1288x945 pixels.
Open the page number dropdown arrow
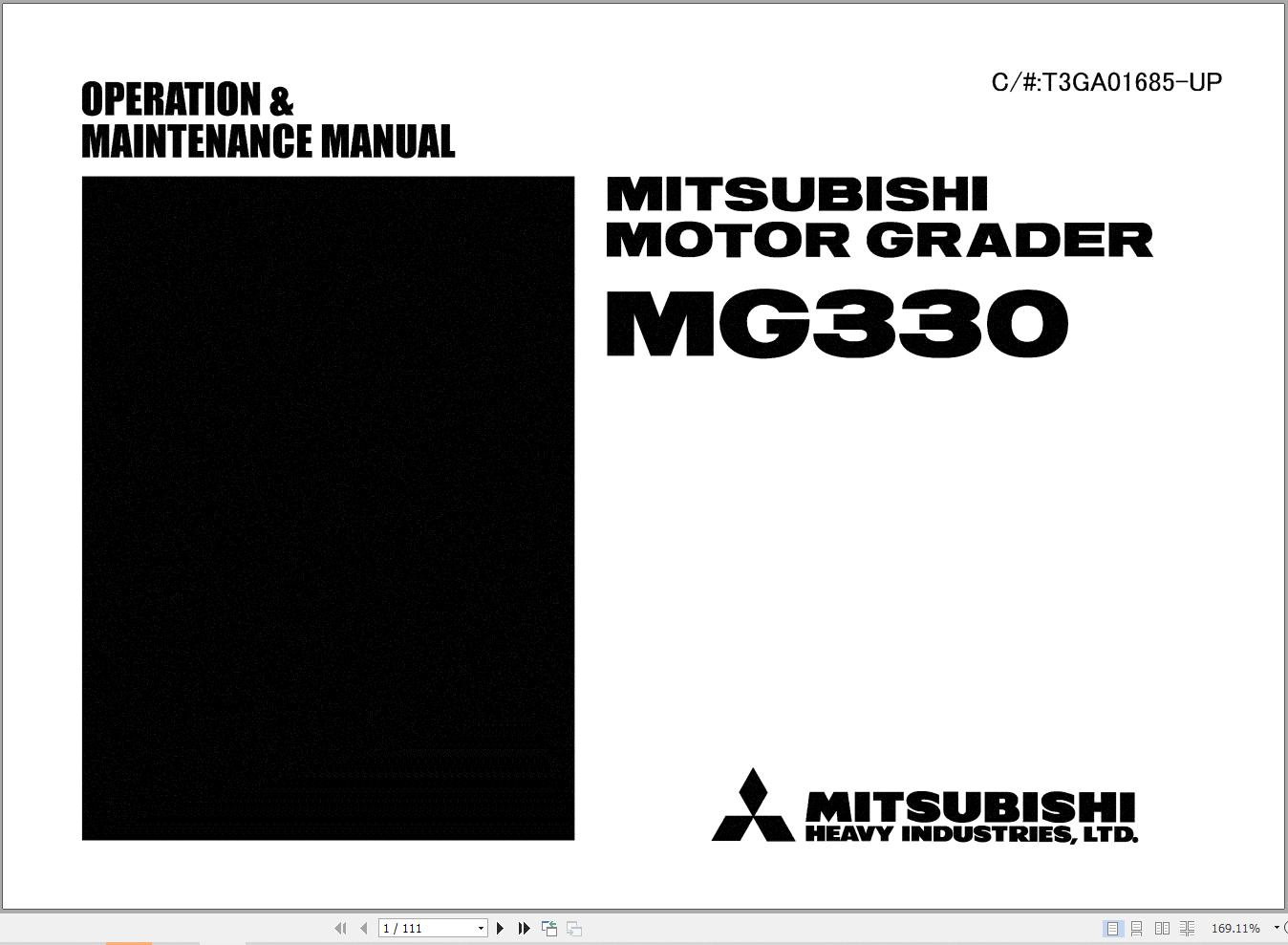[x=481, y=928]
